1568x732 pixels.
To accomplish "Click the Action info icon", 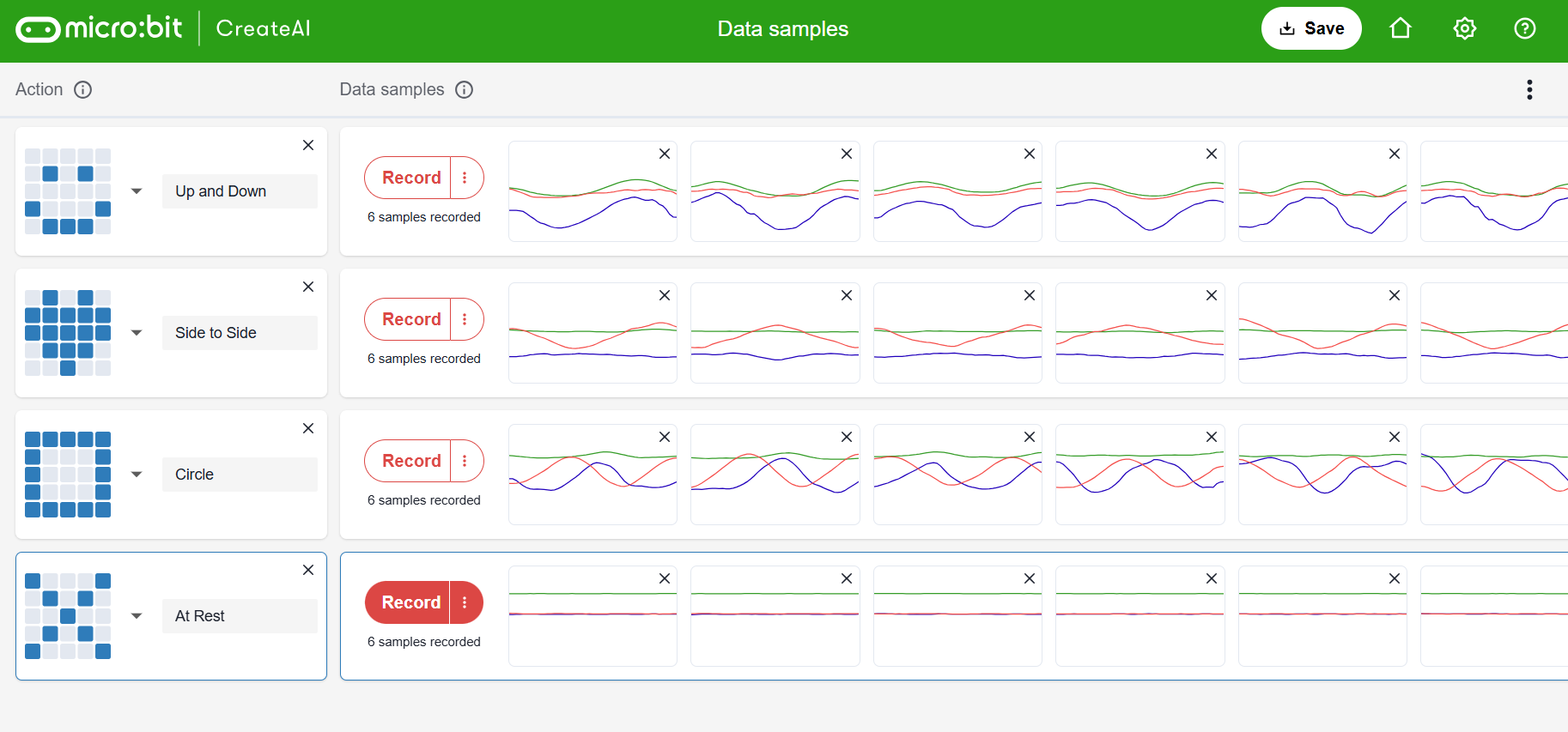I will coord(83,89).
